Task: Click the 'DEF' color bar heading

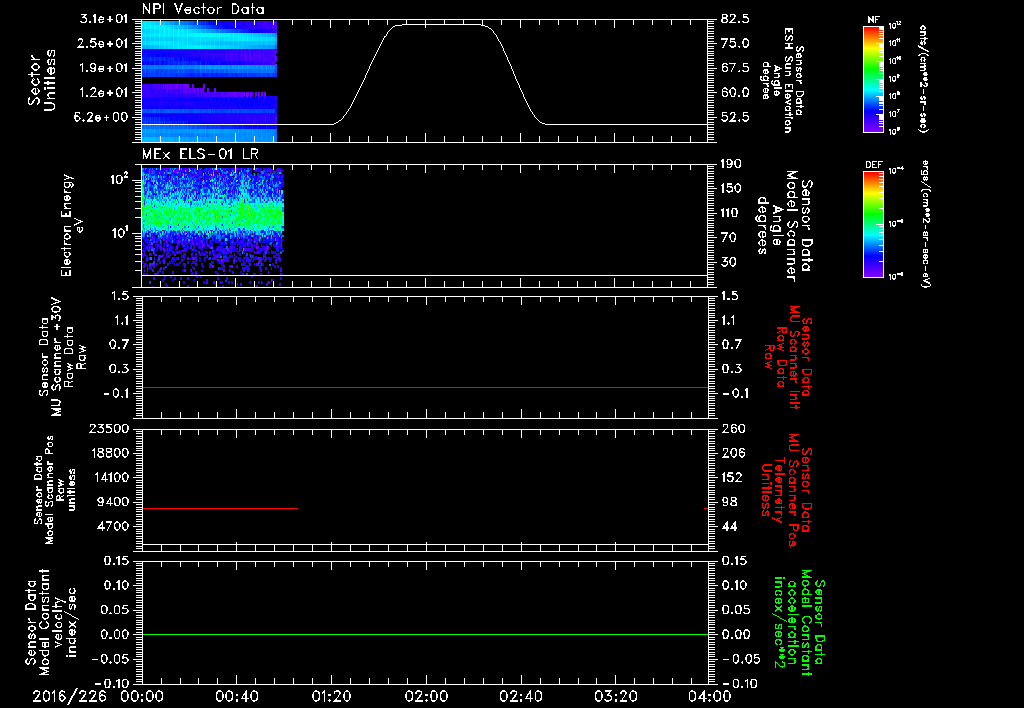Action: [873, 165]
